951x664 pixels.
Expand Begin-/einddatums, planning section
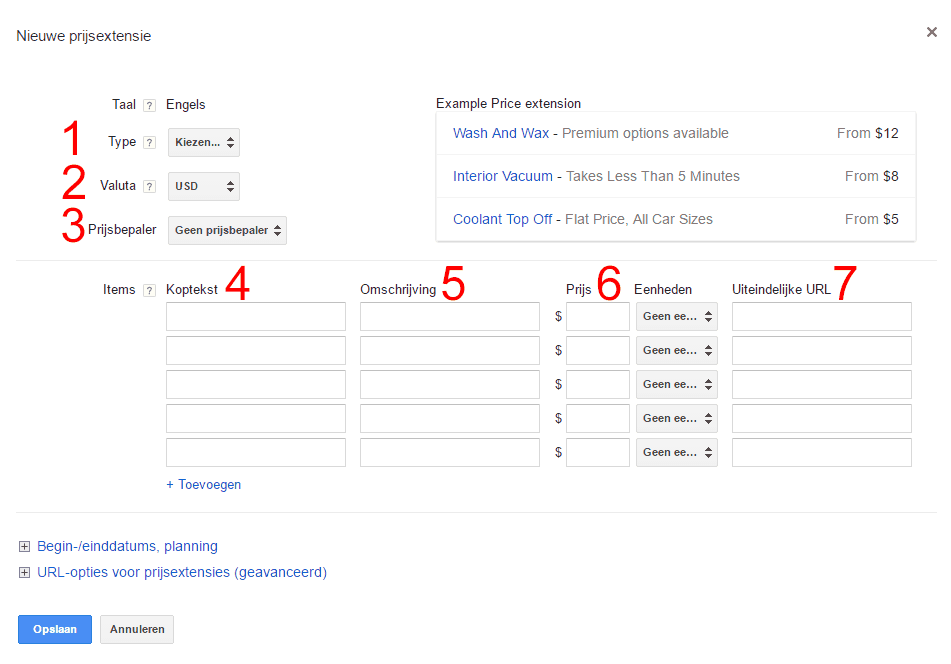pyautogui.click(x=127, y=546)
